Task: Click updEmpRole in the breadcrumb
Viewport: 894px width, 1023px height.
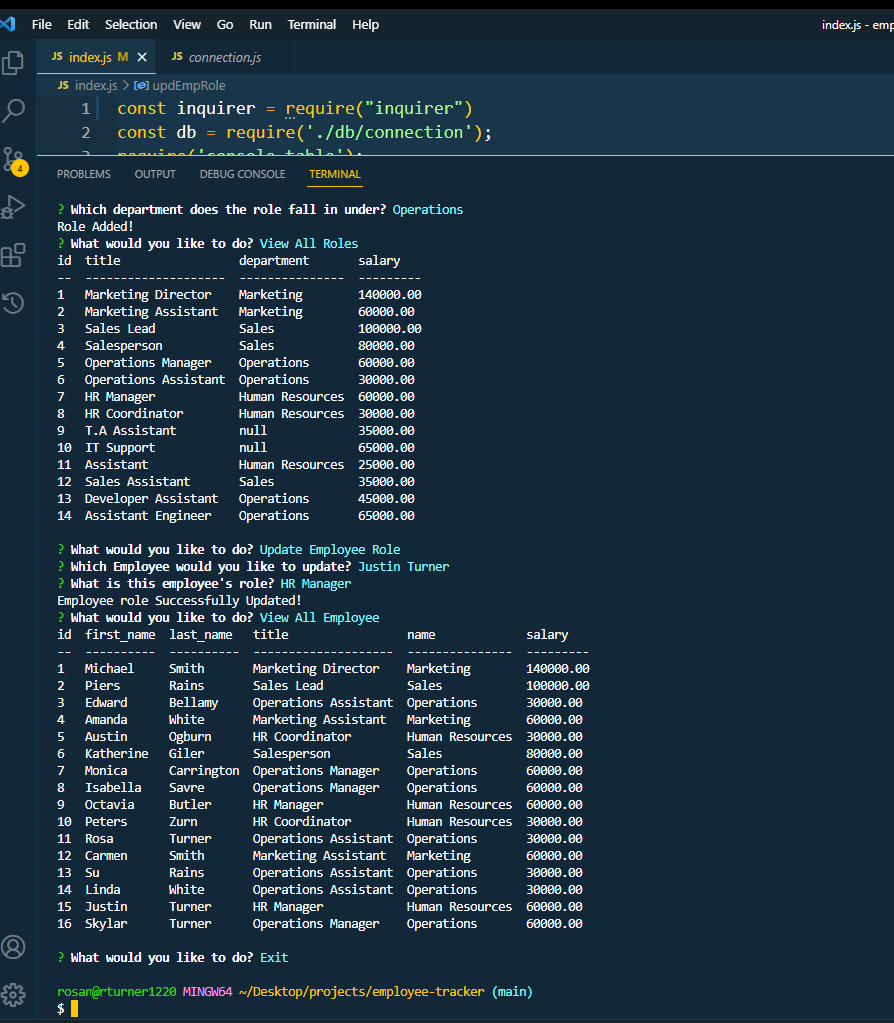Action: pyautogui.click(x=189, y=85)
